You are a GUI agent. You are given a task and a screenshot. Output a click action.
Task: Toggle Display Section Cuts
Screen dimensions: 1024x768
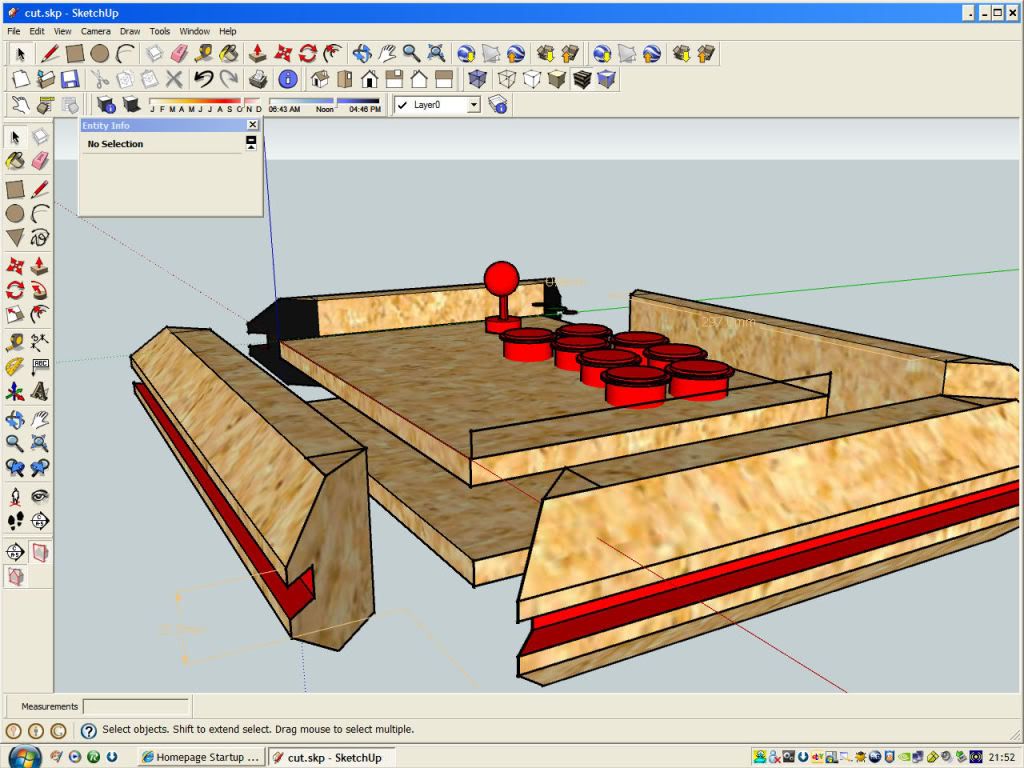tap(15, 577)
